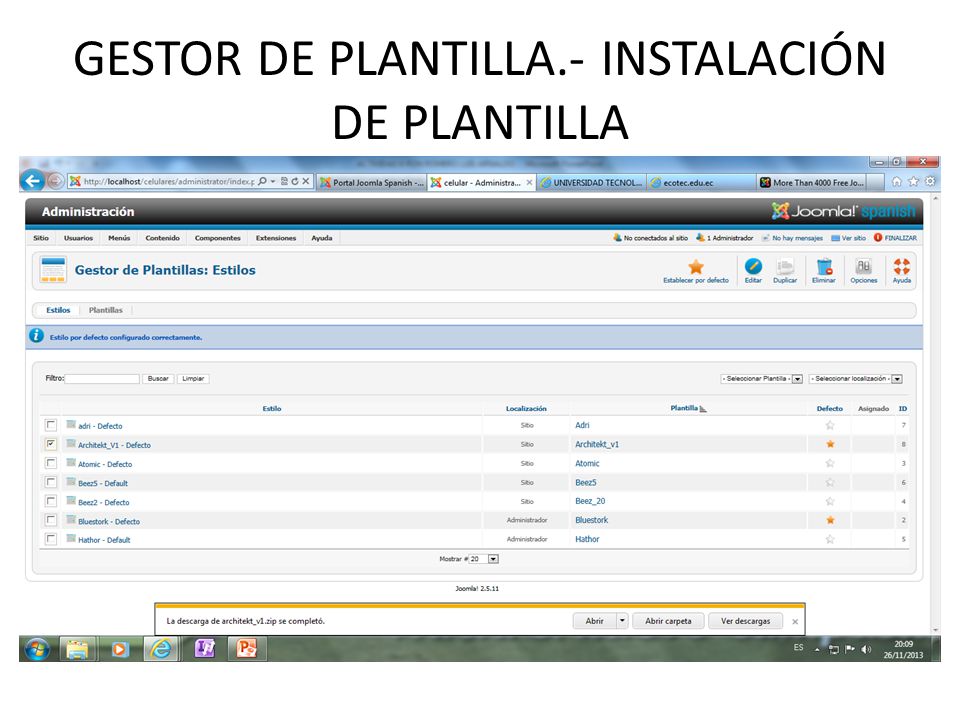Click the Filtro text input field
This screenshot has height=720, width=960.
102,378
